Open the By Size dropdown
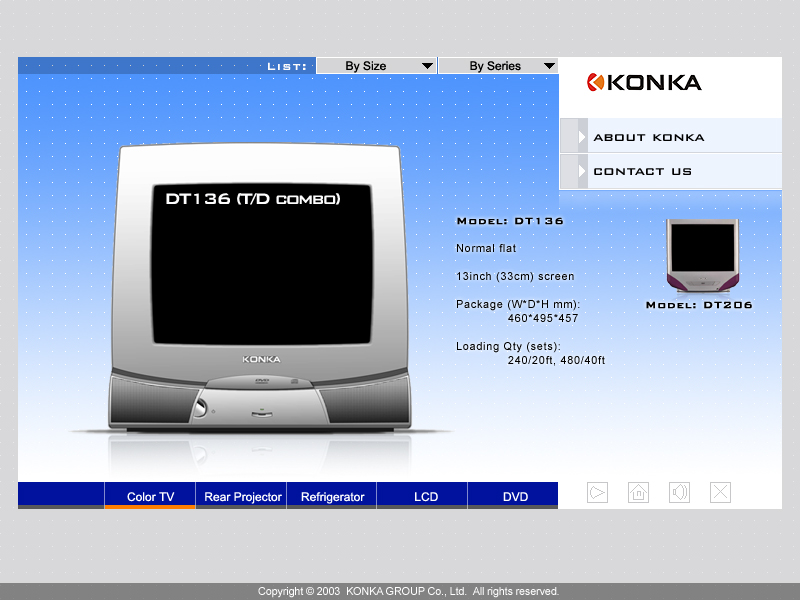Image resolution: width=800 pixels, height=600 pixels. tap(376, 66)
